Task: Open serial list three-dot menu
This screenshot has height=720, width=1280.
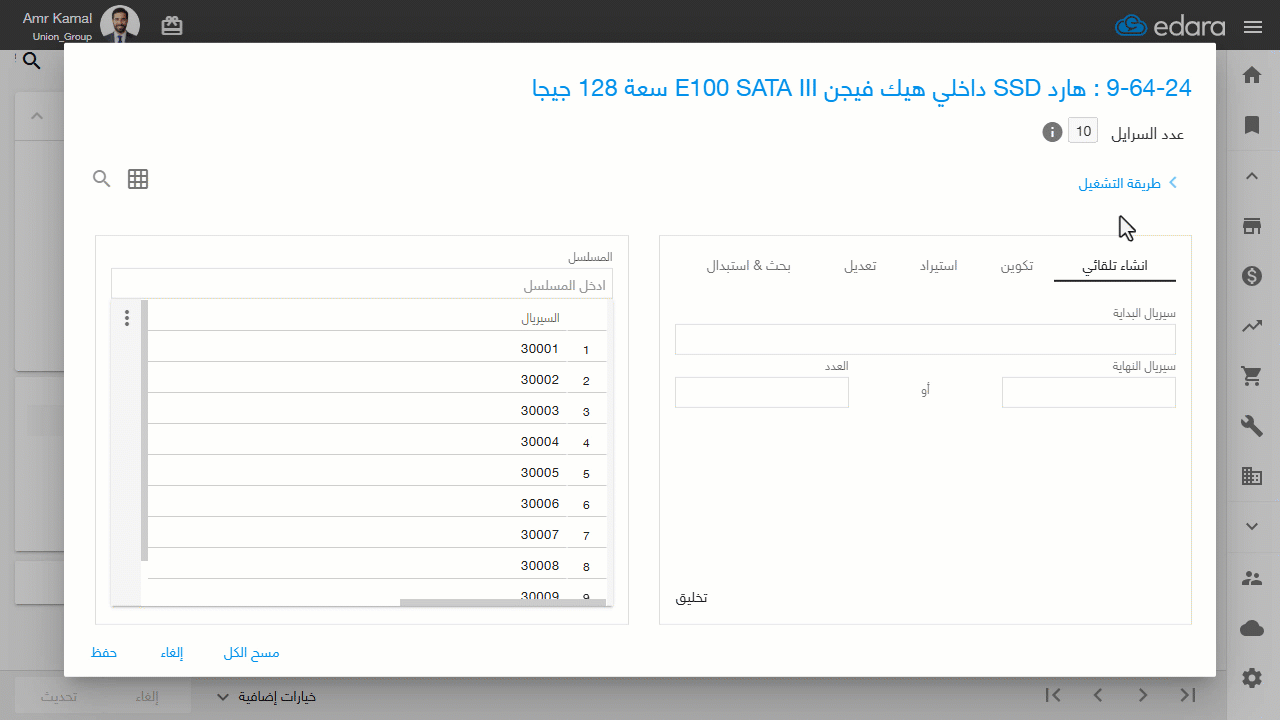Action: [x=127, y=318]
